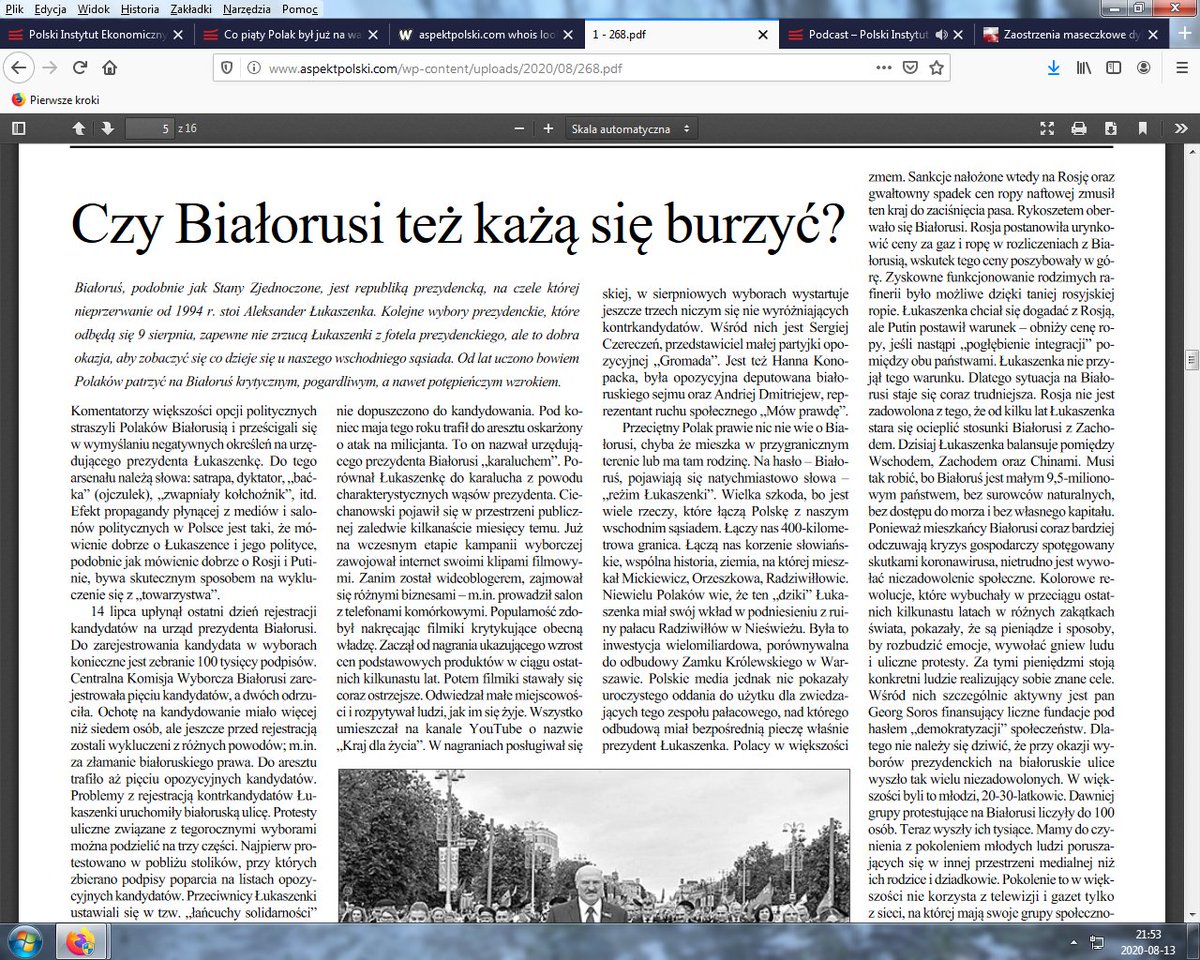Go to the browser home page
The image size is (1200, 960).
point(110,68)
